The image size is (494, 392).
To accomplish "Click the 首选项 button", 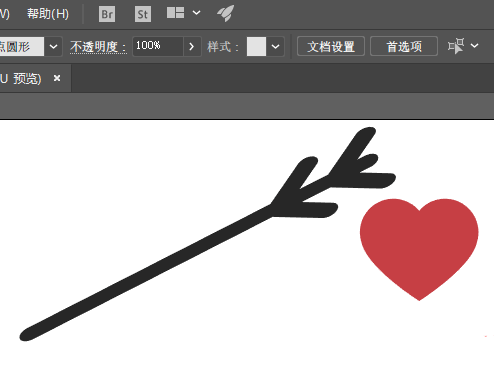I will point(404,46).
